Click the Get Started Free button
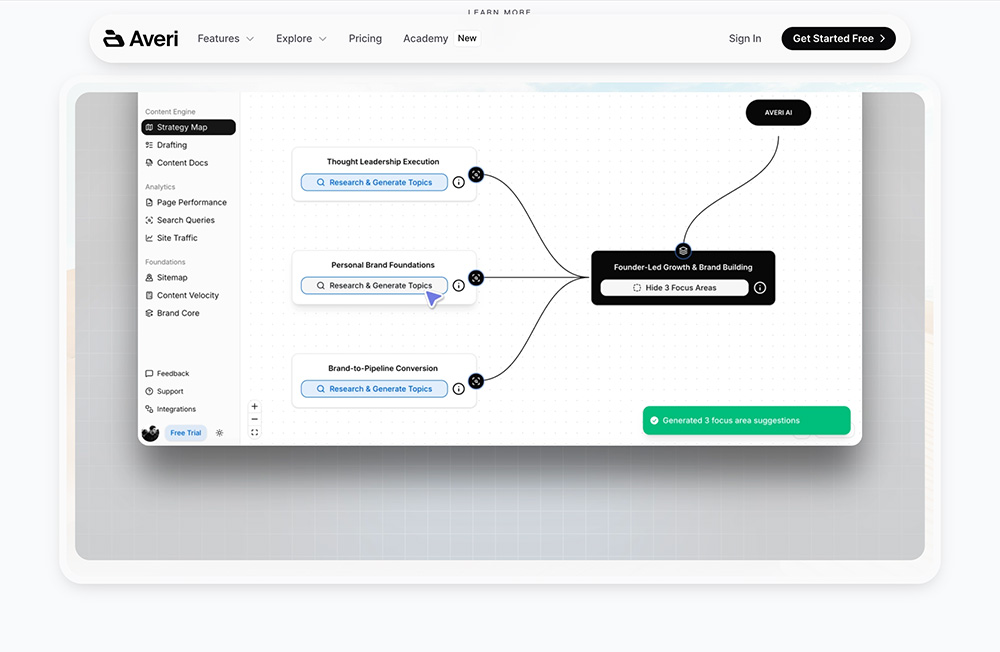The image size is (1000, 652). tap(838, 38)
